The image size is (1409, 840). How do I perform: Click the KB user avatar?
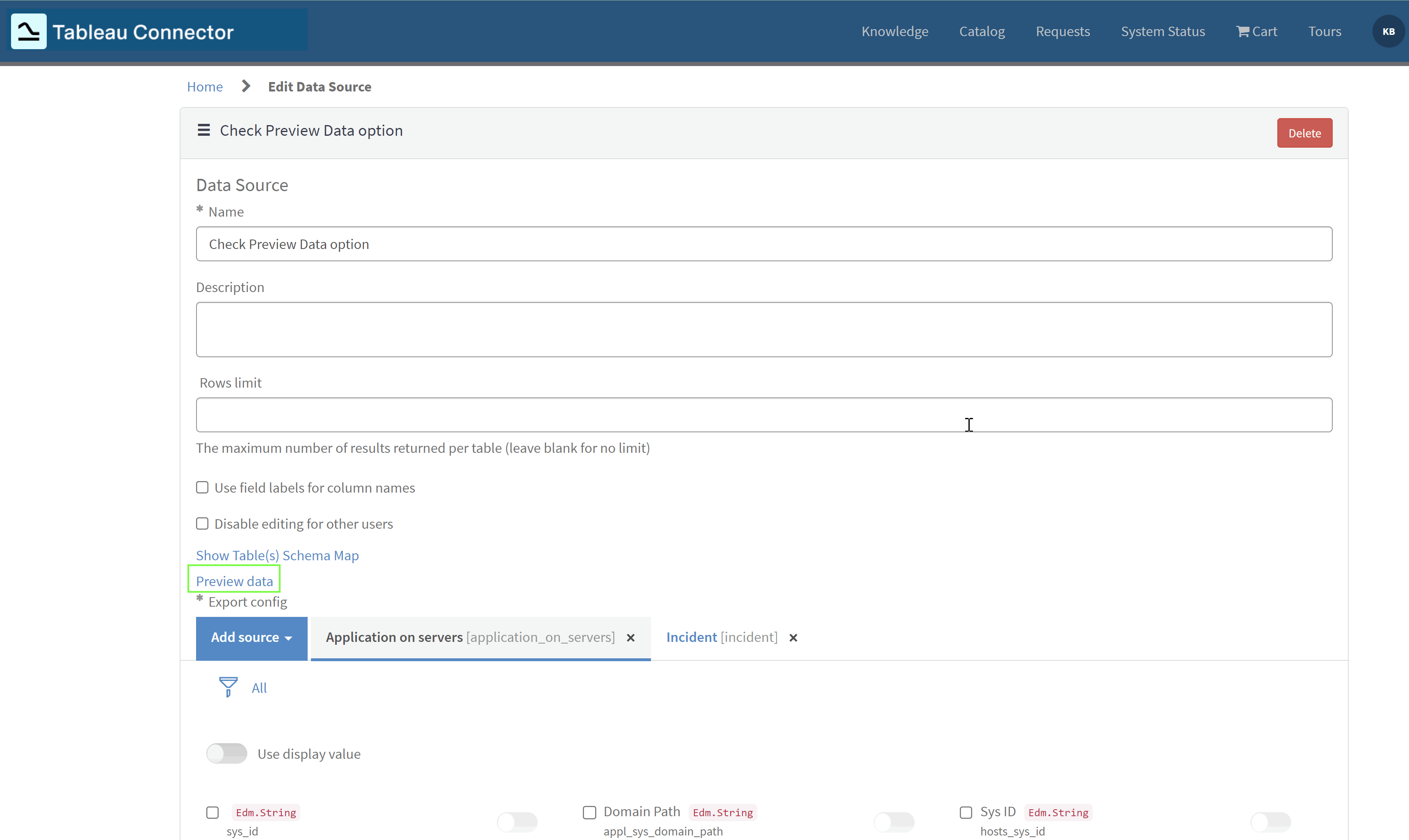coord(1388,31)
